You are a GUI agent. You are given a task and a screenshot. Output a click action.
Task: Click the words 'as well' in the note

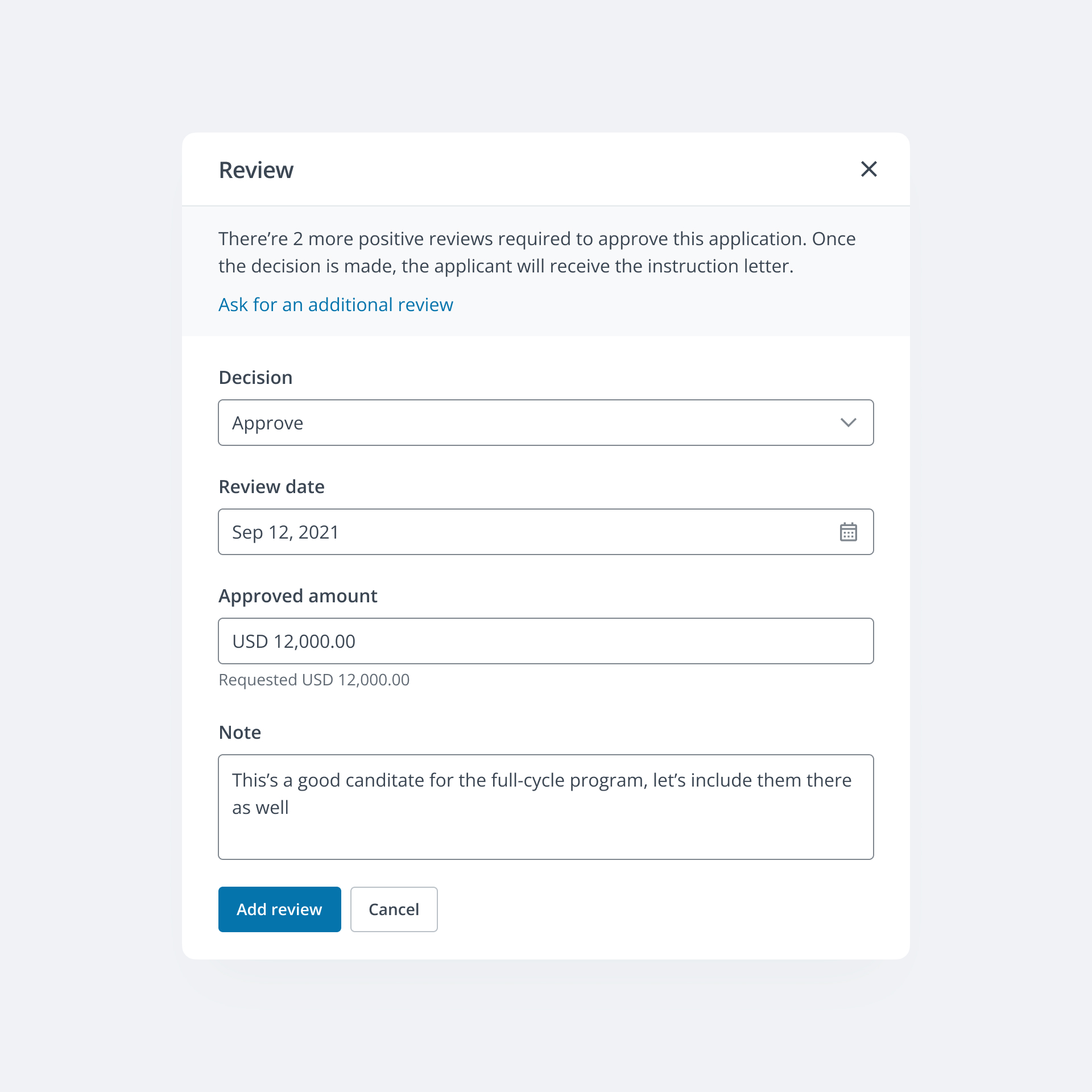260,808
